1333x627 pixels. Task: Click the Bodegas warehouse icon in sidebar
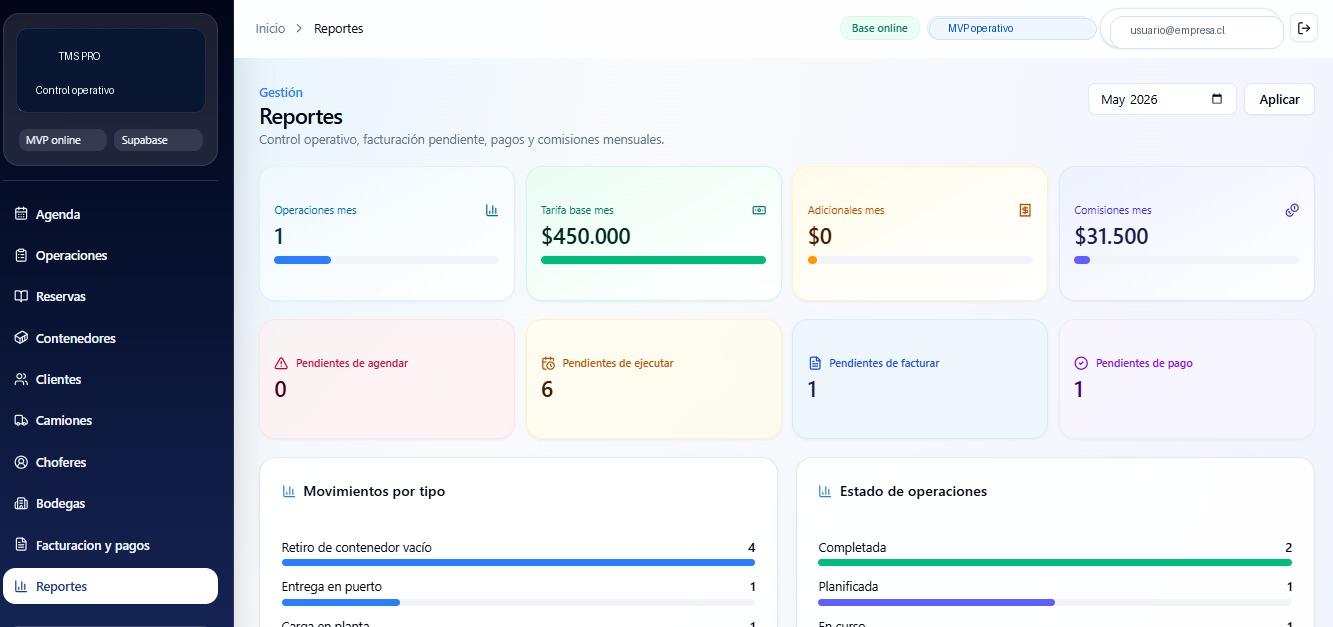[x=21, y=503]
